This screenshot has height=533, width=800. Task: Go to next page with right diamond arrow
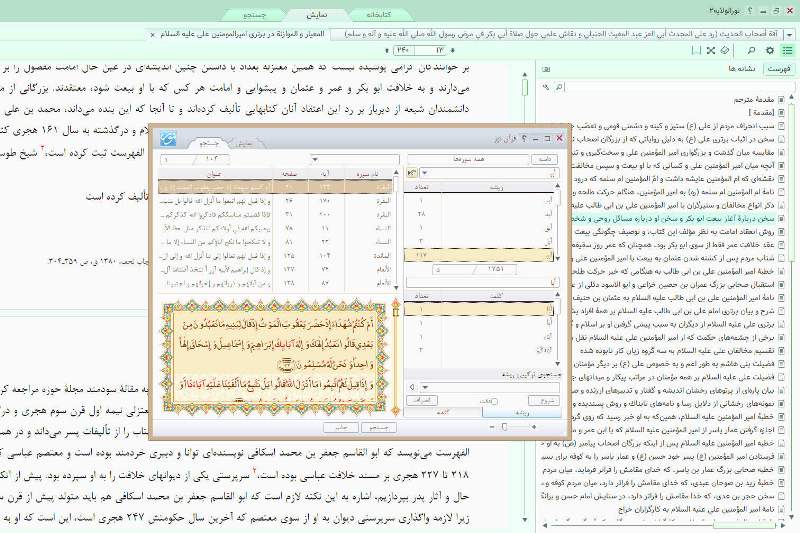pyautogui.click(x=453, y=50)
